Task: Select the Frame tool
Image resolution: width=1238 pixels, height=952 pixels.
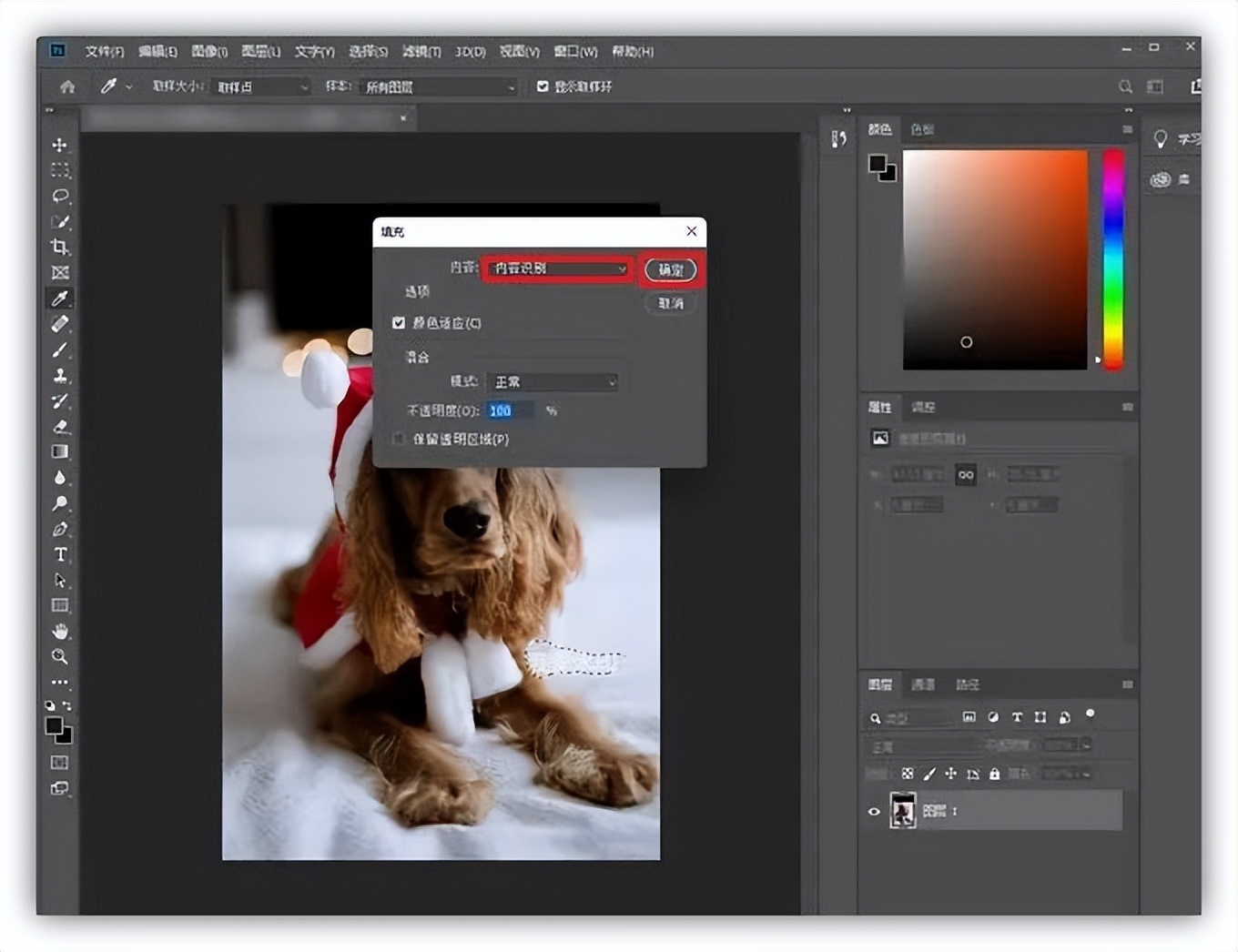Action: point(60,272)
